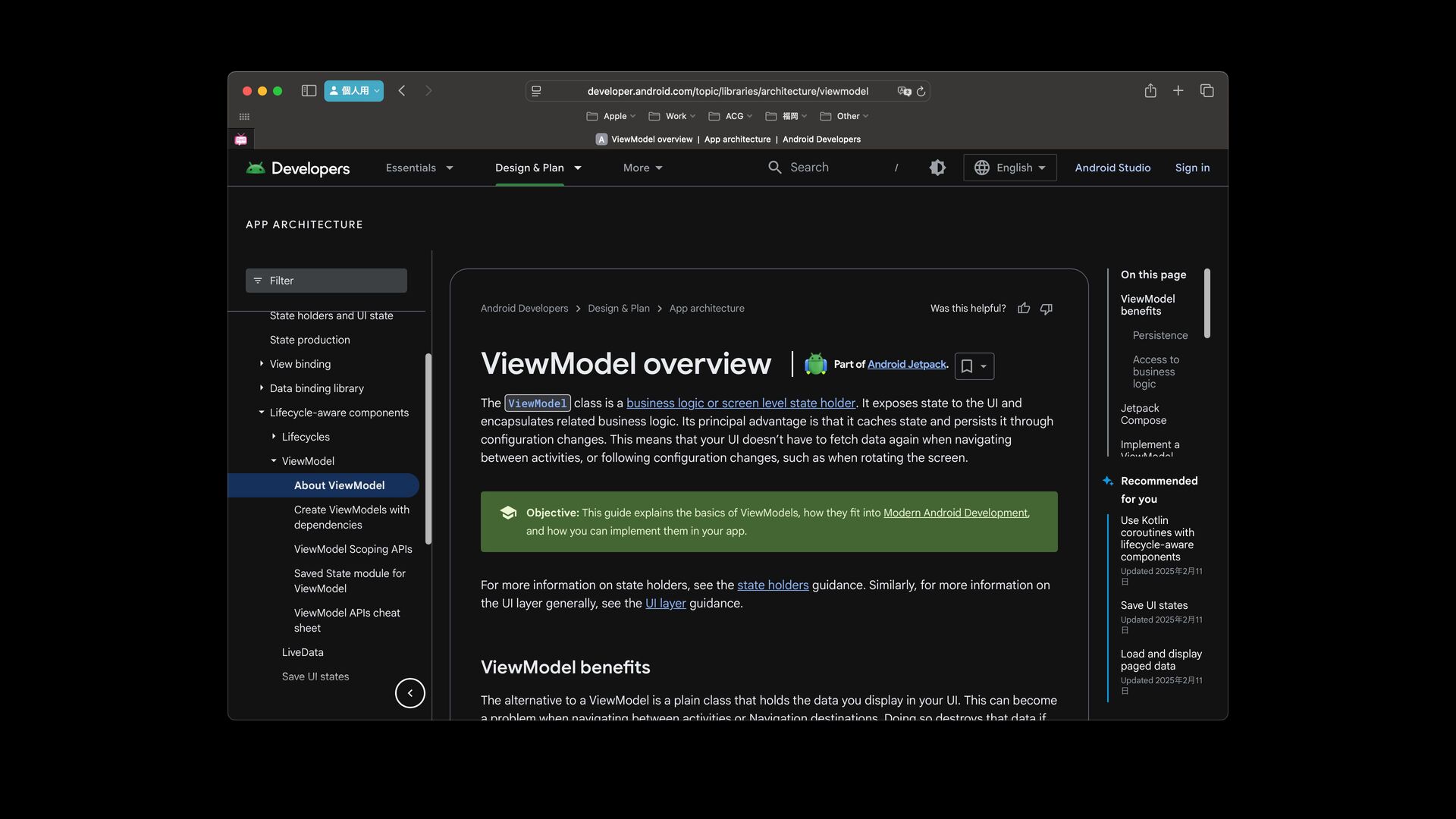Open a new tab with plus icon
The image size is (1456, 819).
click(1178, 90)
